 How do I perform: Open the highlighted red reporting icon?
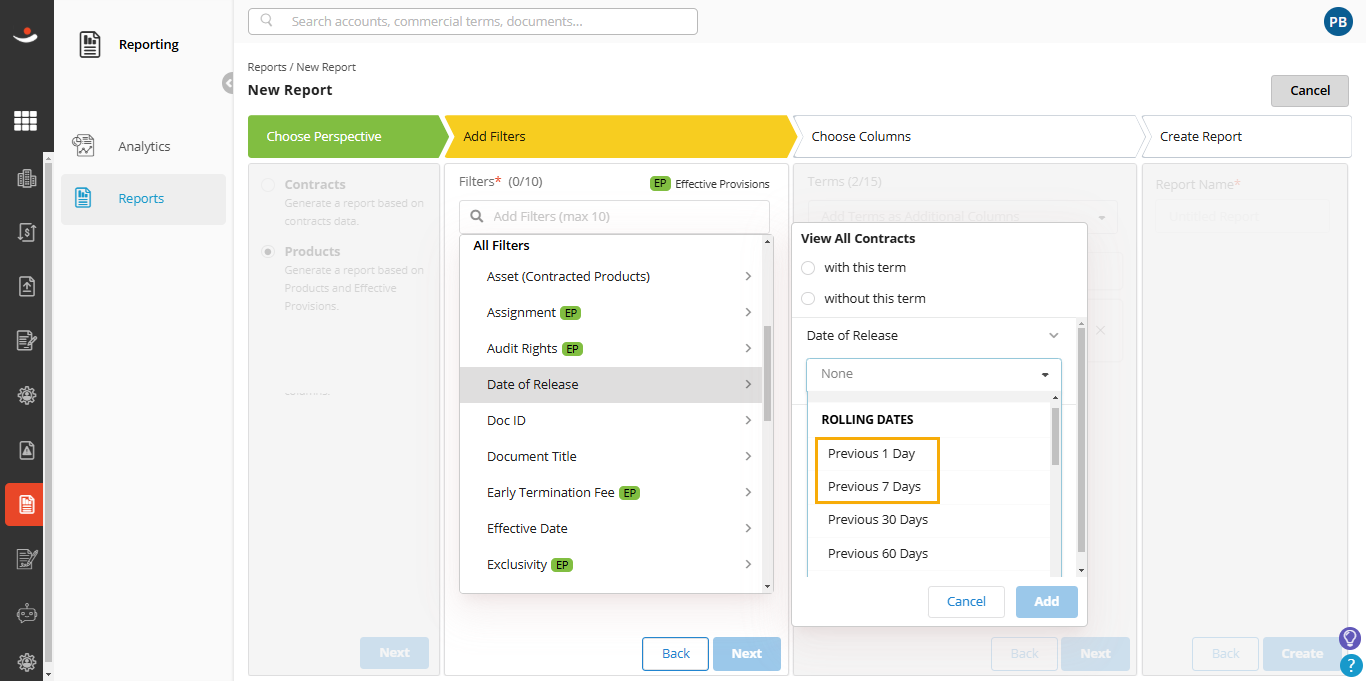point(25,504)
